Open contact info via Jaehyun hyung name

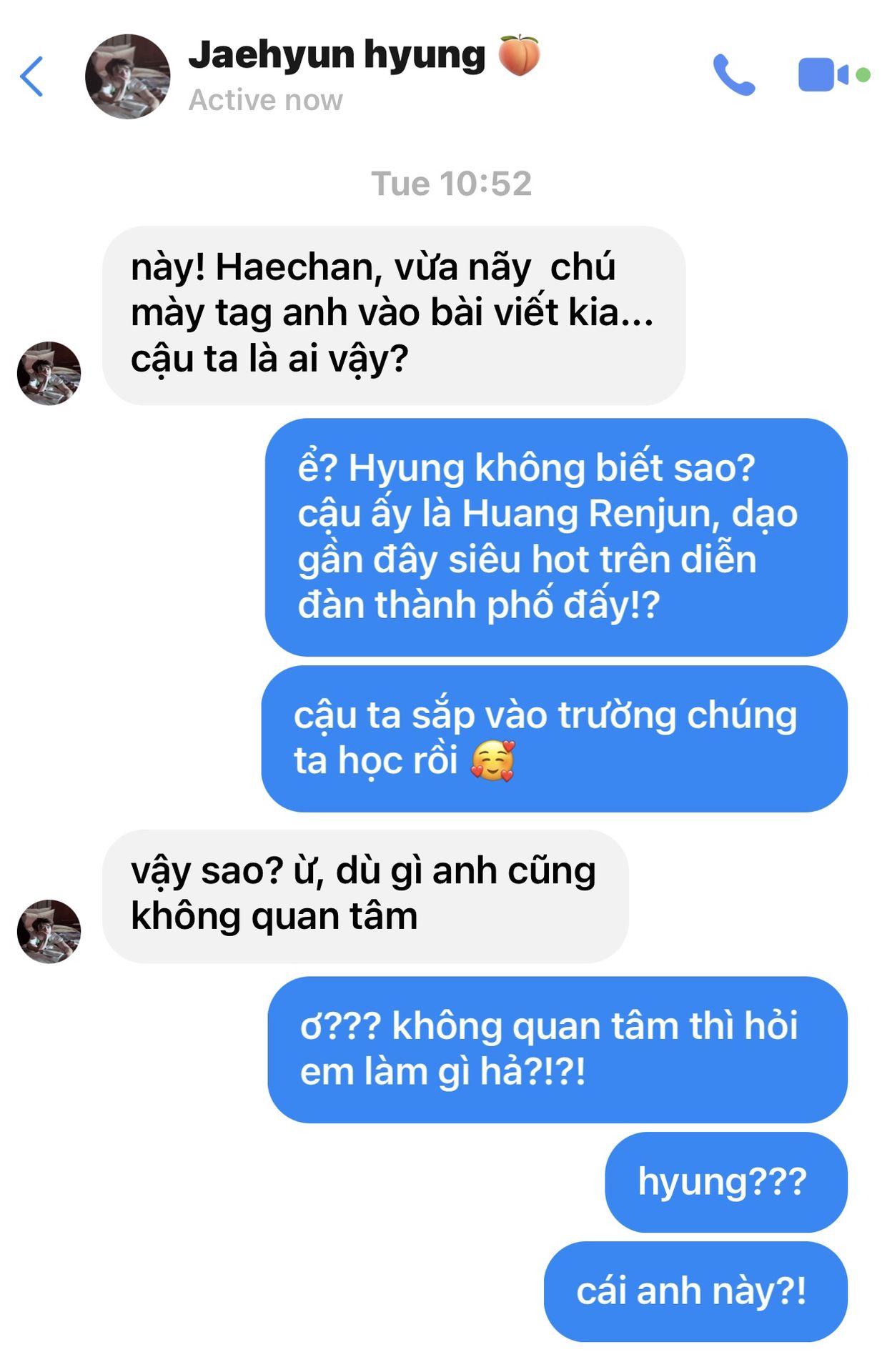coord(337,55)
